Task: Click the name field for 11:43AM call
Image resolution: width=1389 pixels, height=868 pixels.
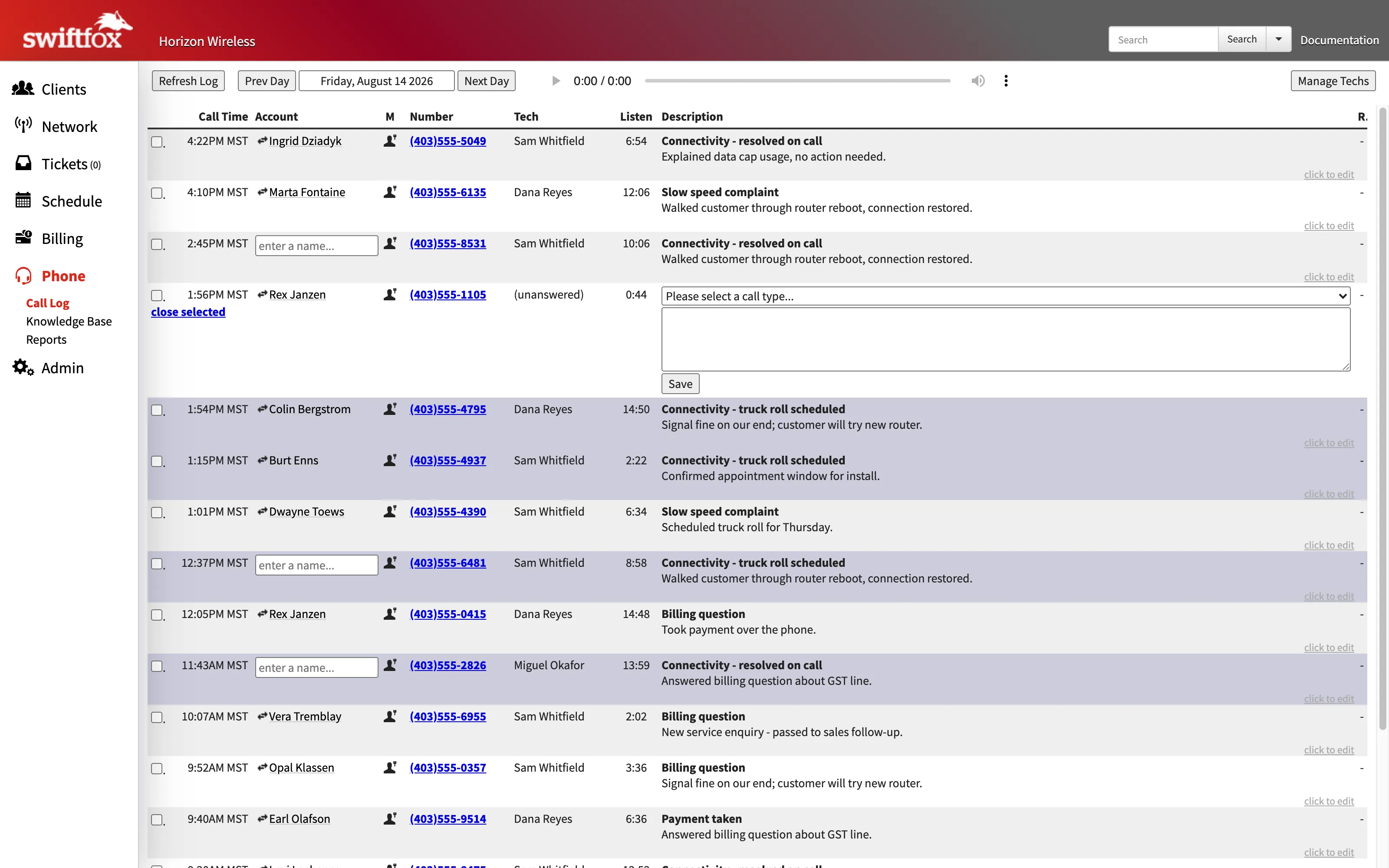Action: [x=316, y=667]
